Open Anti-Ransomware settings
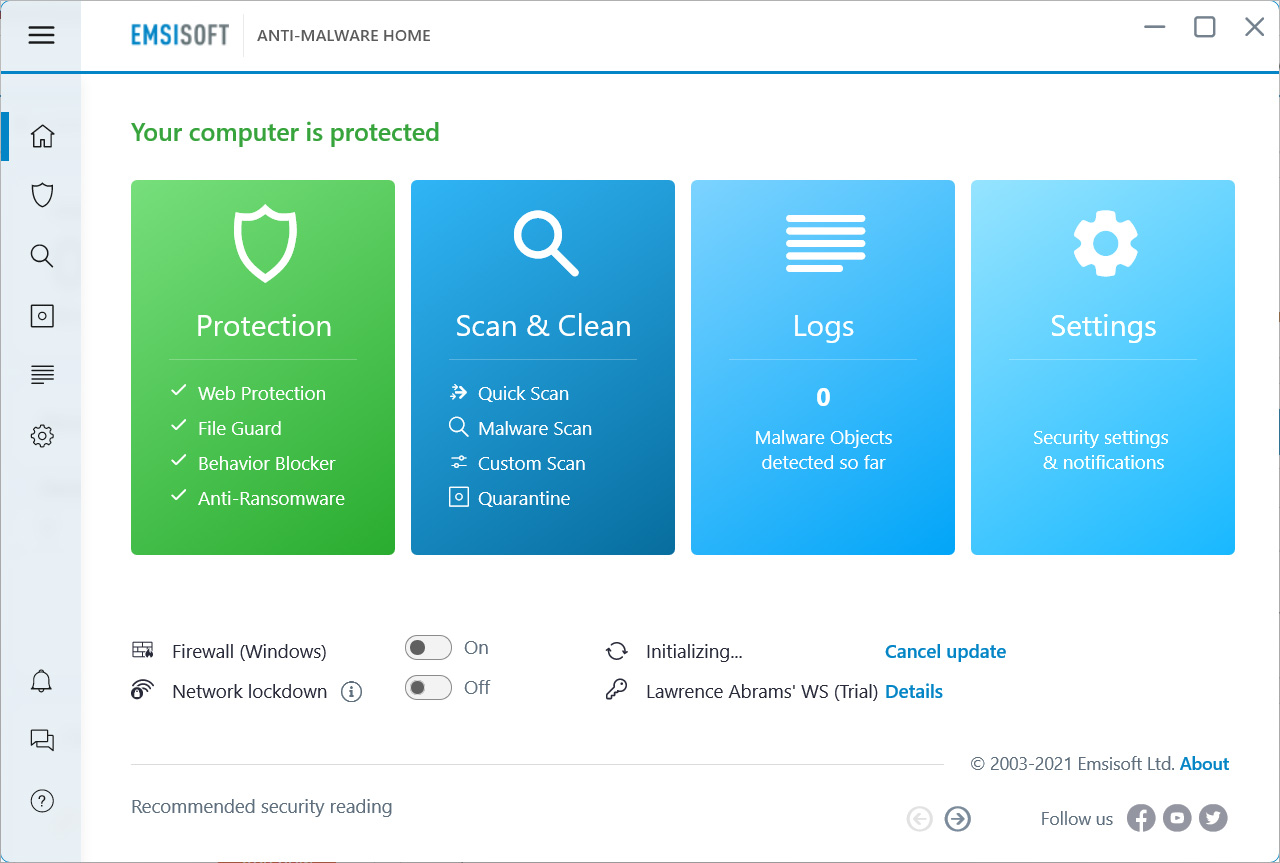 click(x=271, y=498)
